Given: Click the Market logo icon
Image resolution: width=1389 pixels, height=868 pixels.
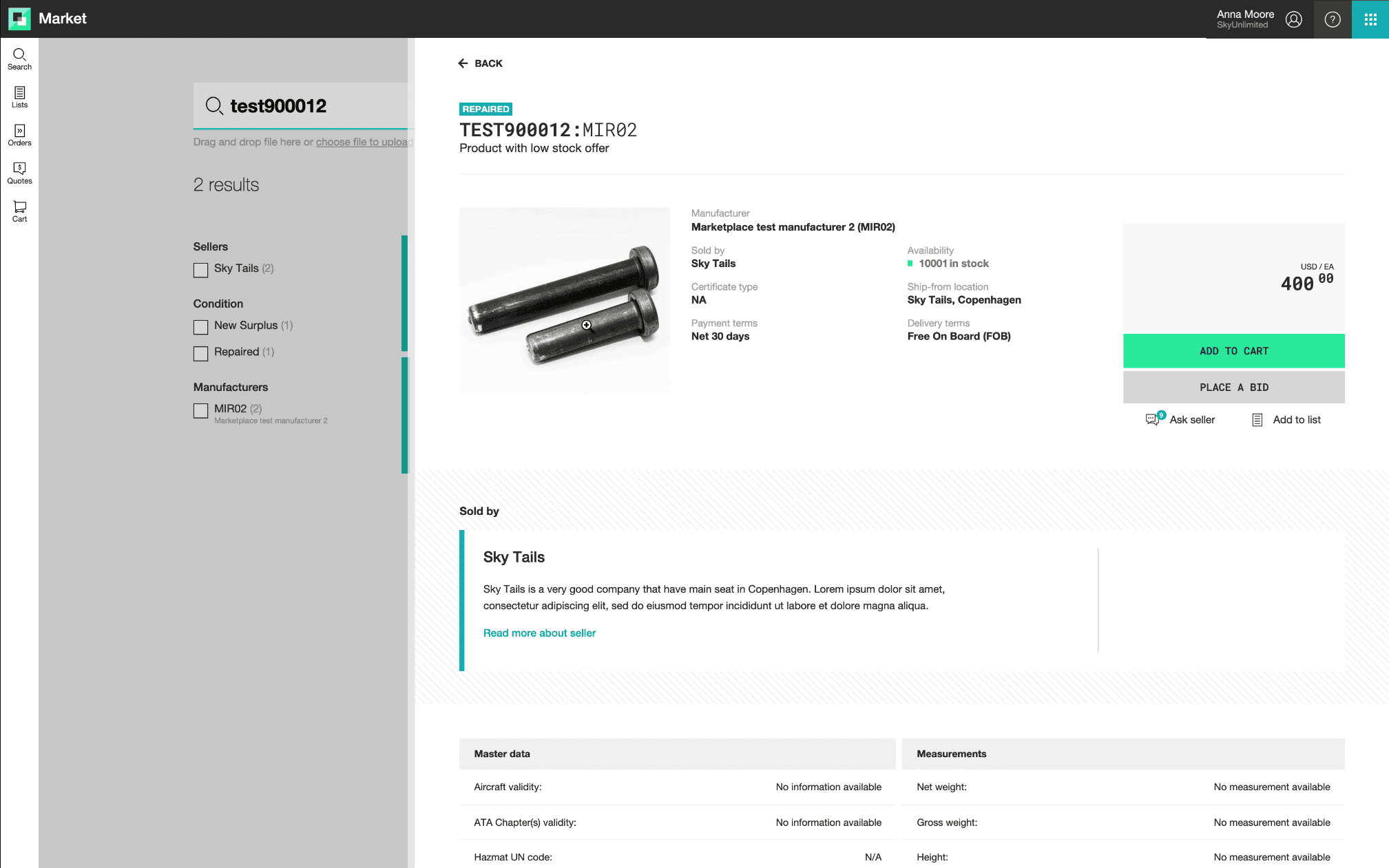Looking at the screenshot, I should point(19,19).
